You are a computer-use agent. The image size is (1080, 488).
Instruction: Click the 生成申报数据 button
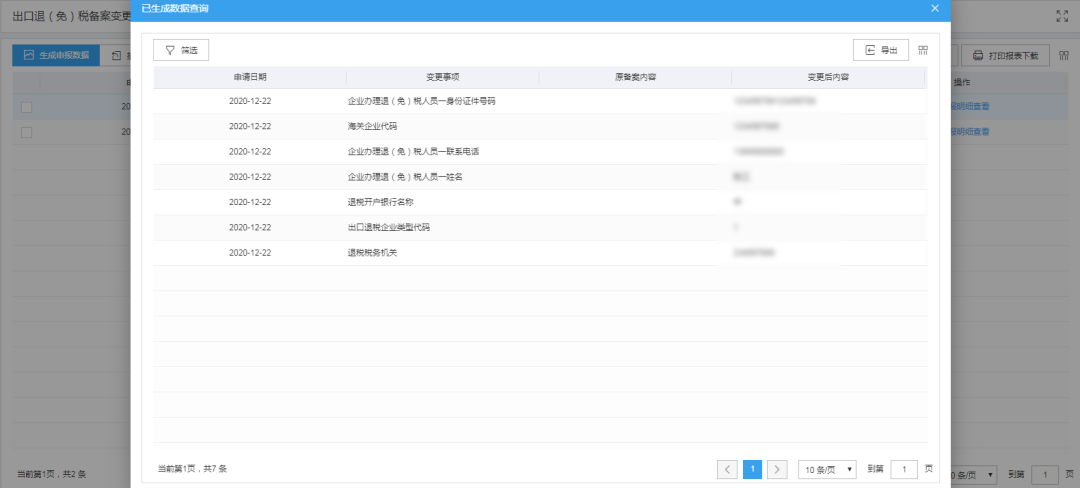[56, 56]
